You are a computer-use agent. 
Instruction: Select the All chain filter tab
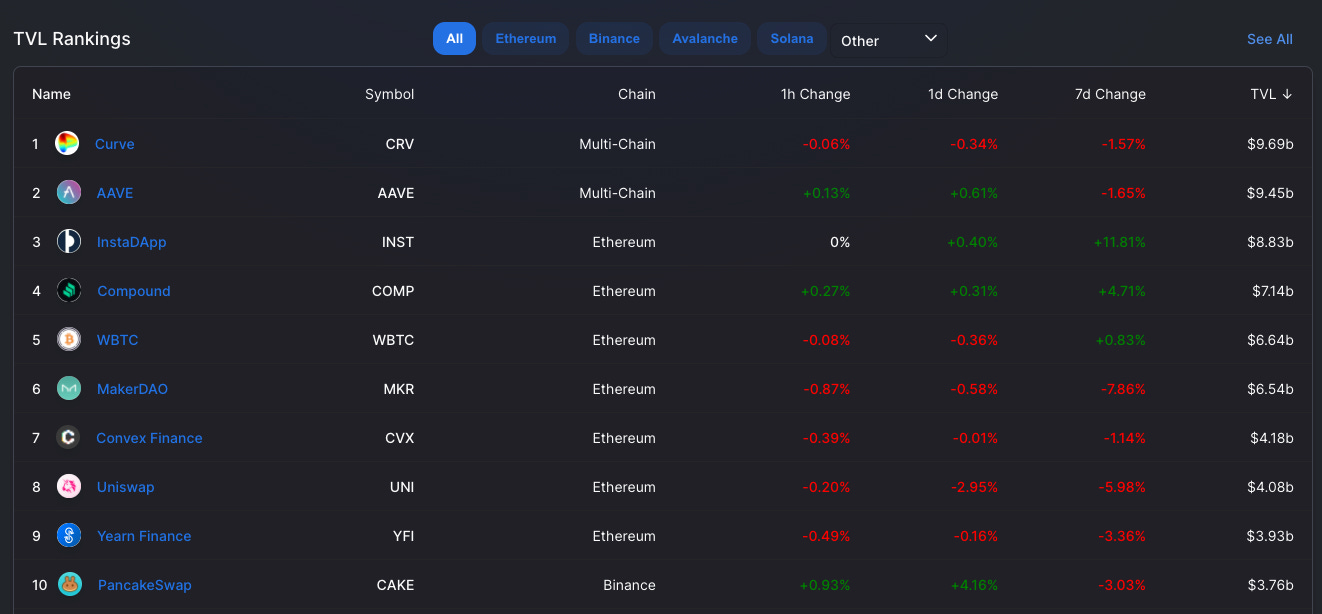pos(454,39)
